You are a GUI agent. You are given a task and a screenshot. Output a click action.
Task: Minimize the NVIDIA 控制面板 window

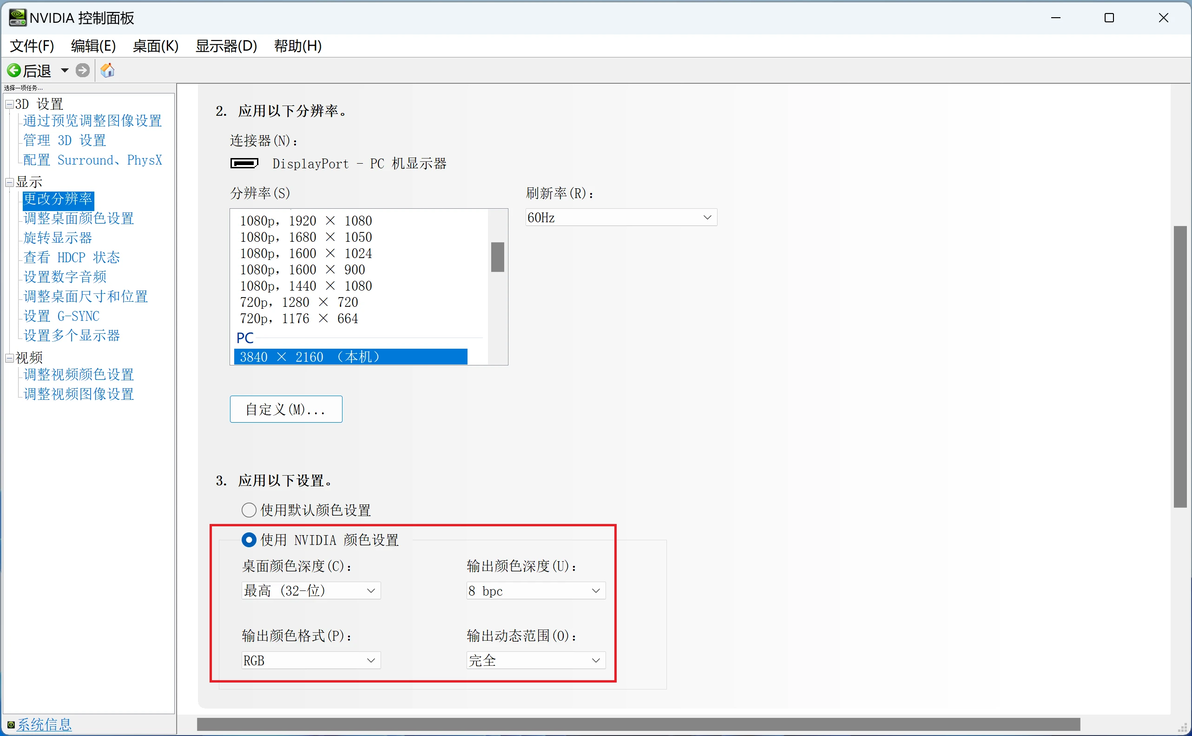(1055, 17)
